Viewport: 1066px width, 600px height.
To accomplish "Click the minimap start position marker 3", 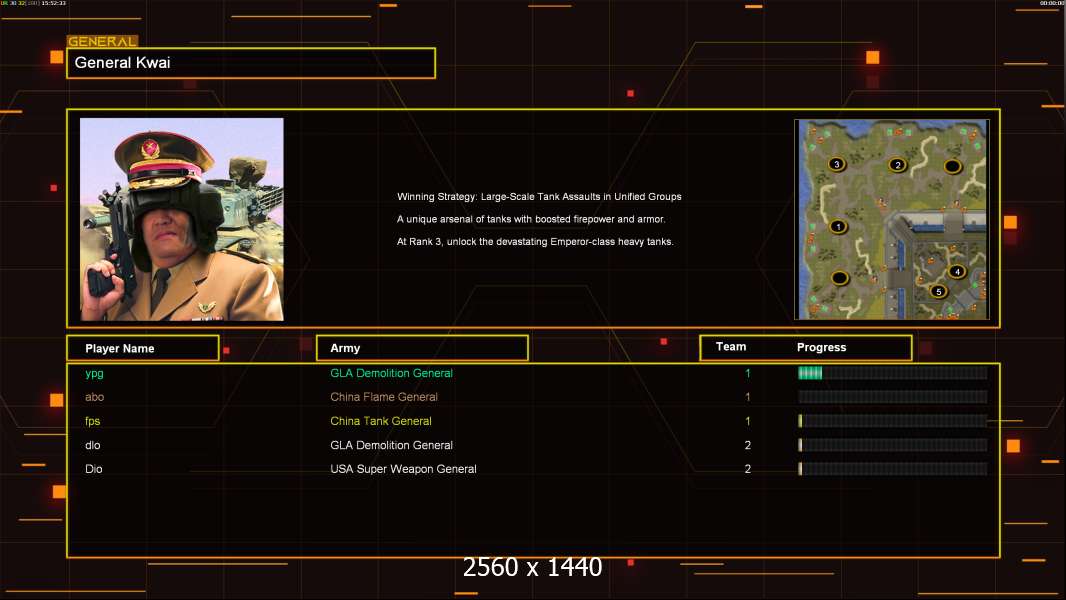I will coord(837,163).
